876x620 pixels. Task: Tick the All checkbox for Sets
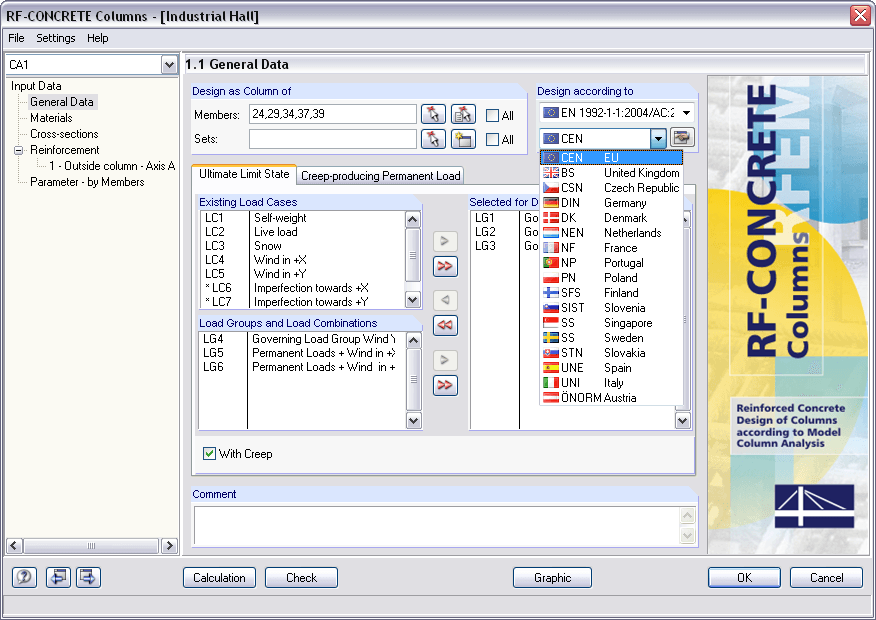[492, 139]
